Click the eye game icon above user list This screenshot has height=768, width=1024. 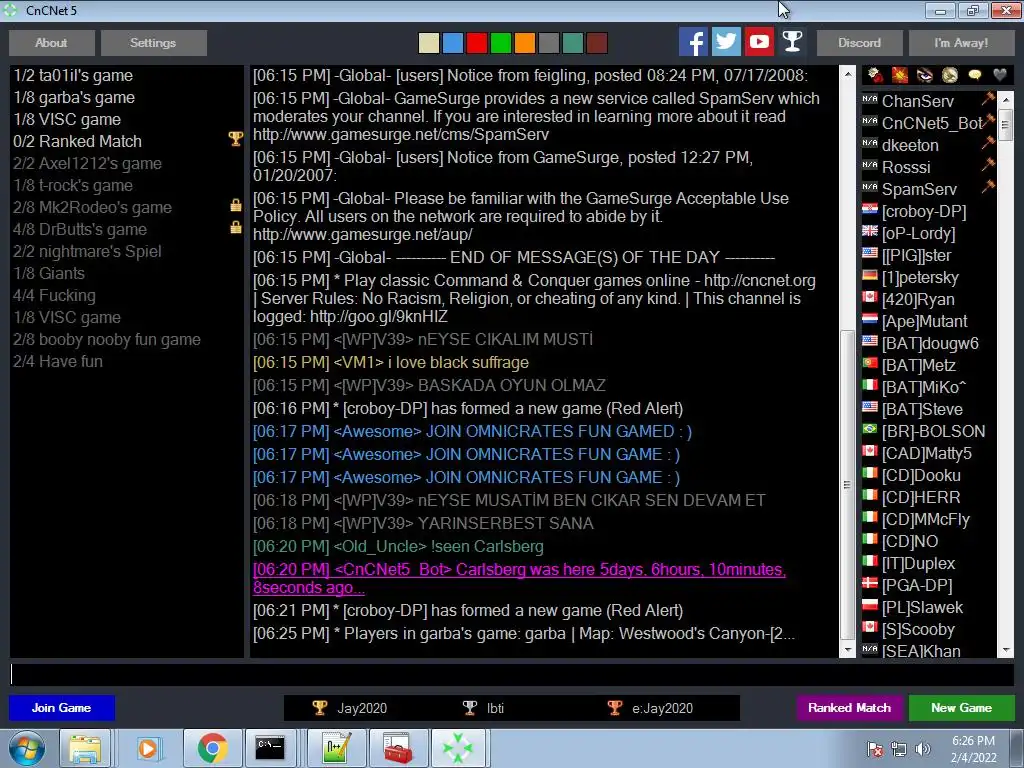coord(925,76)
